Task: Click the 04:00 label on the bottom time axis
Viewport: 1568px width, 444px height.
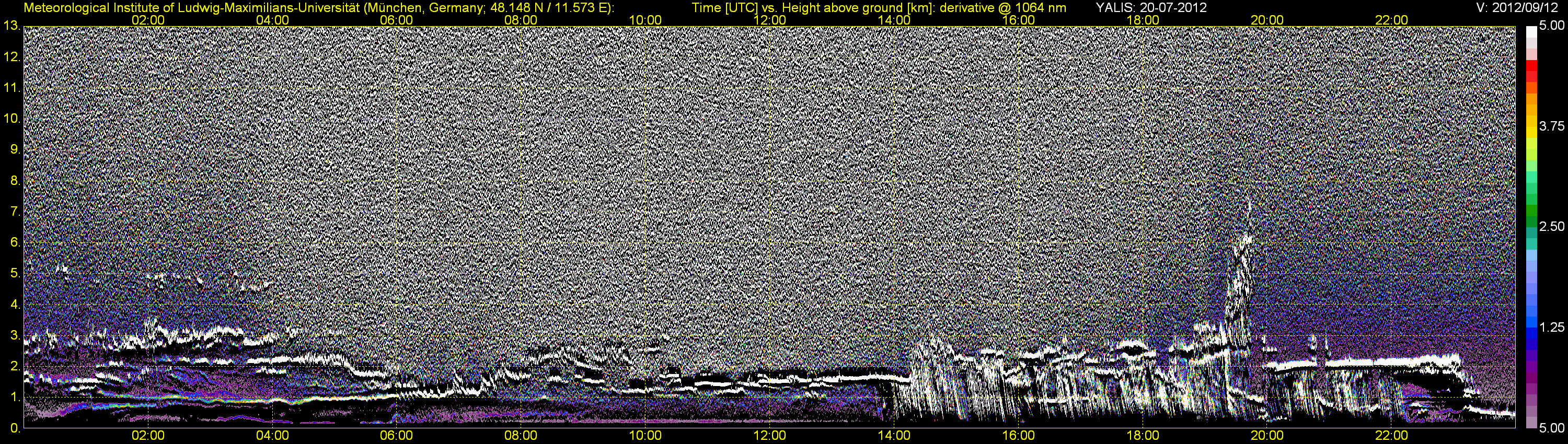Action: point(272,436)
